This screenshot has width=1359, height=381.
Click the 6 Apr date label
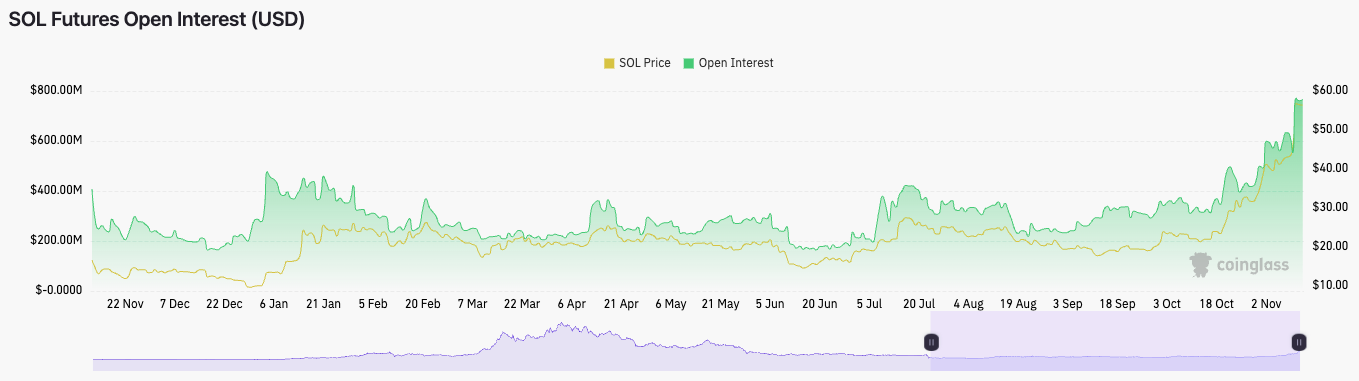tap(571, 303)
